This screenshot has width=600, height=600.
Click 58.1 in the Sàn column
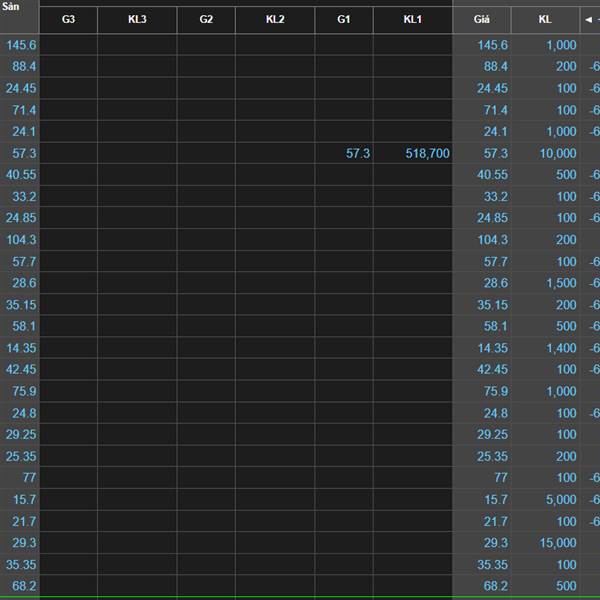point(24,326)
